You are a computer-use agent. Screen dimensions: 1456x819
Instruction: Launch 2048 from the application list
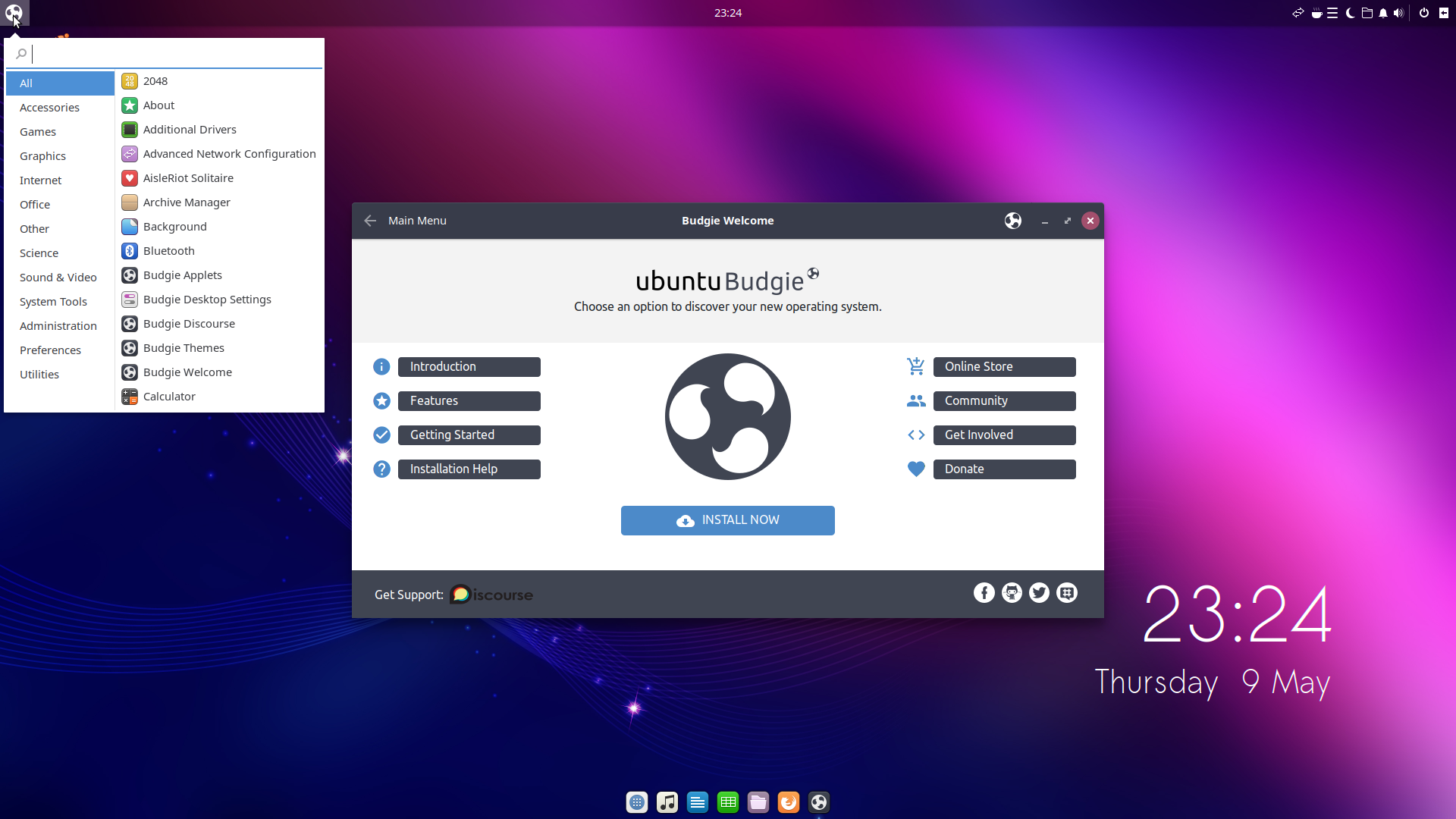click(x=220, y=81)
